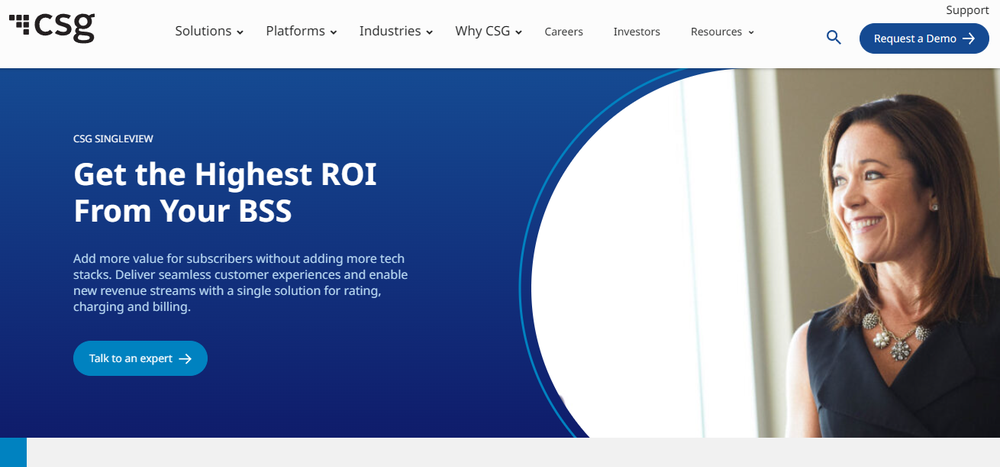Viewport: 1000px width, 467px height.
Task: Go to the Careers page
Action: pyautogui.click(x=564, y=32)
